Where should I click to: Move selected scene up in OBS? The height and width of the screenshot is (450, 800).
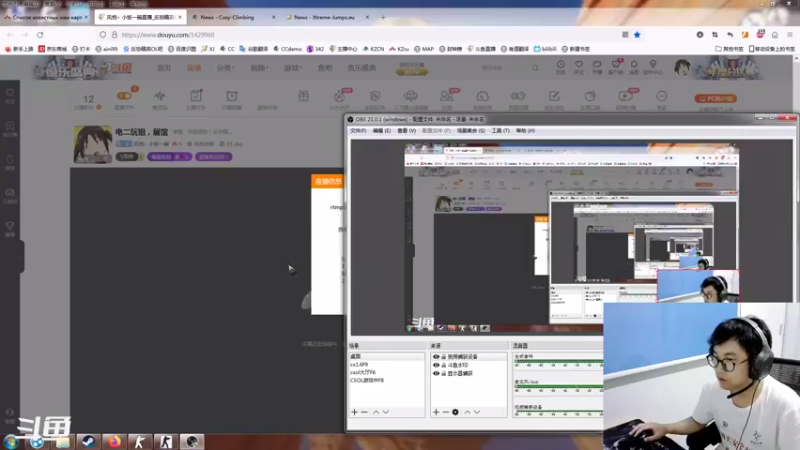[x=376, y=412]
